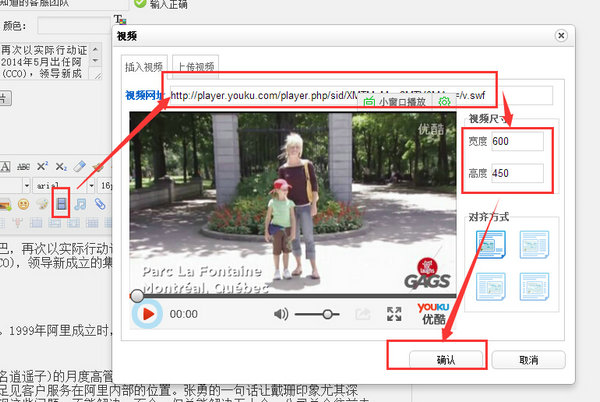Click the 00:00 time label
Viewport: 600px width, 402px height.
(x=184, y=314)
